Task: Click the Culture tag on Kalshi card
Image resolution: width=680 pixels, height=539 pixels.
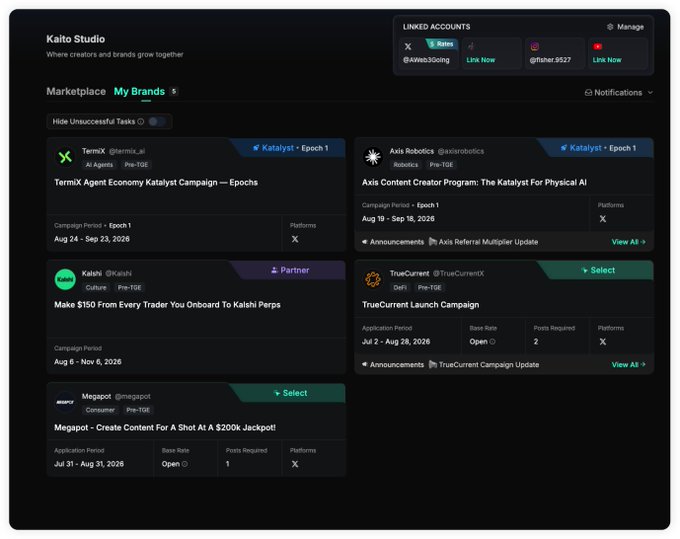Action: [96, 287]
